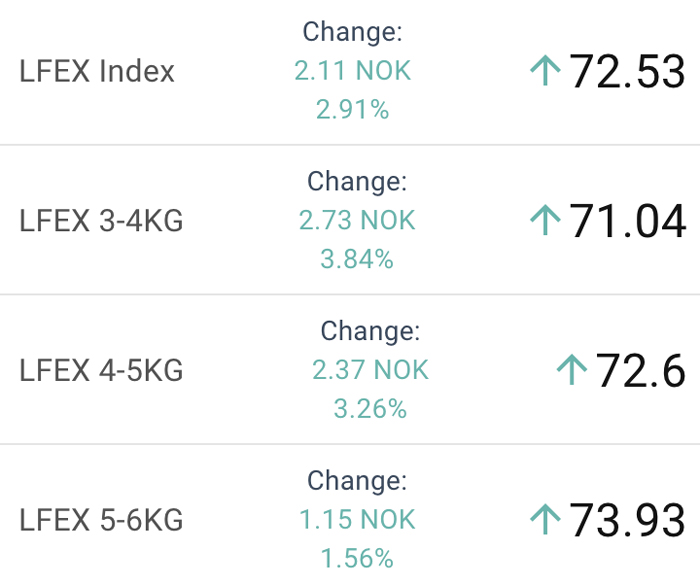Open the LFEX 3-4KG row label
Viewport: 700px width, 585px height.
tap(101, 221)
